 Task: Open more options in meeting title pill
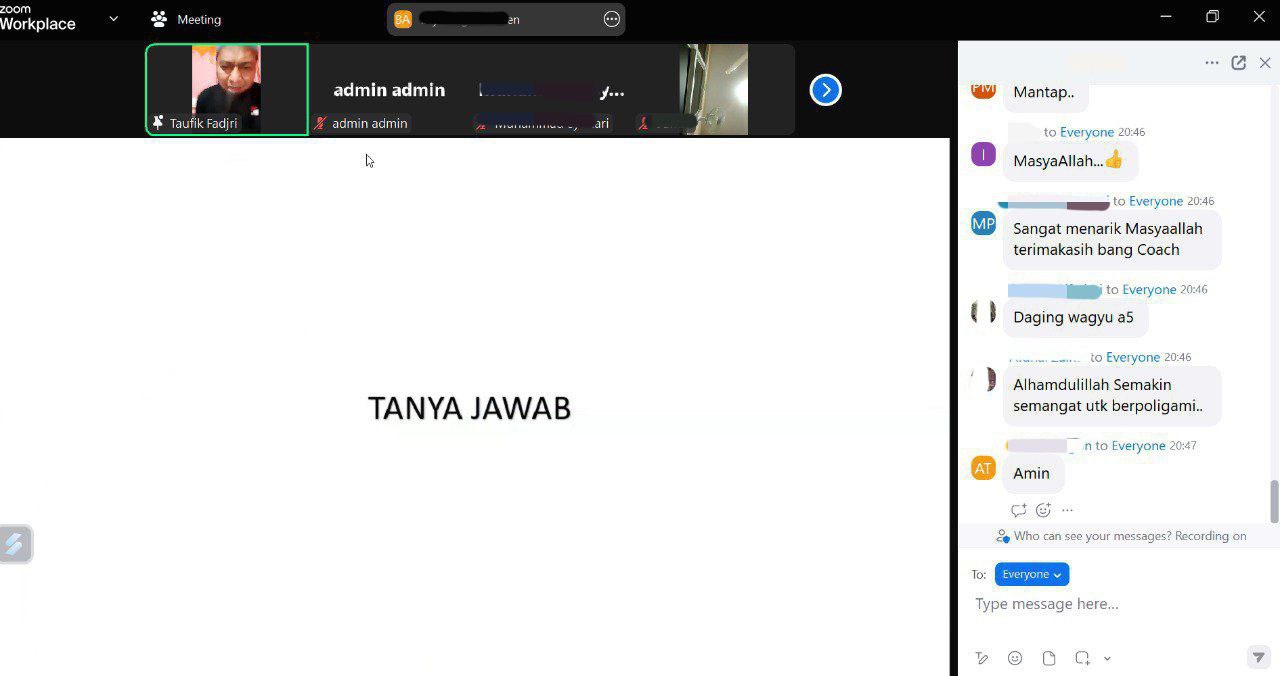pos(612,19)
